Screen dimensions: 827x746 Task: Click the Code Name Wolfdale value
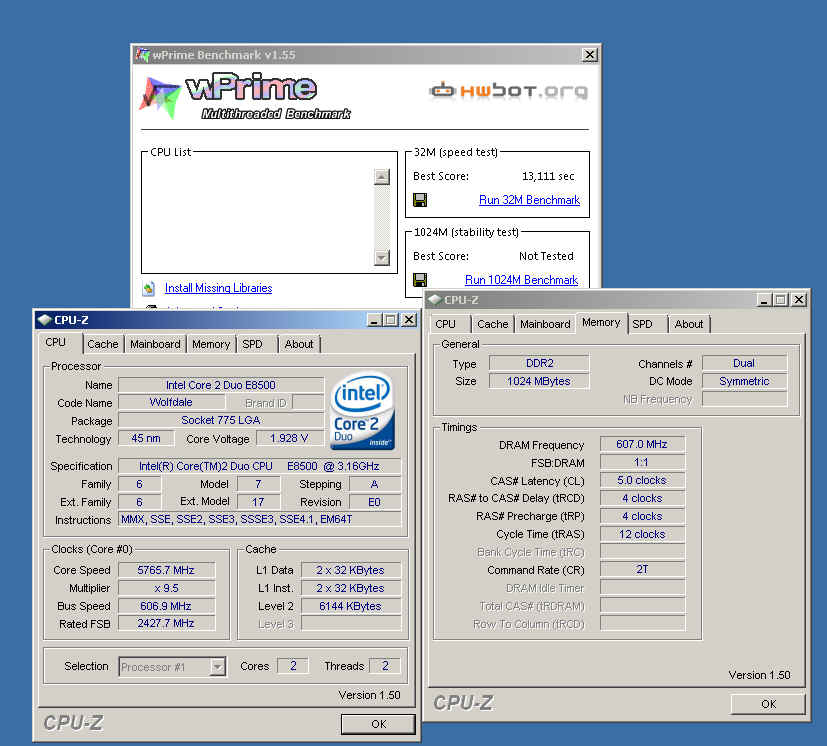tap(171, 403)
